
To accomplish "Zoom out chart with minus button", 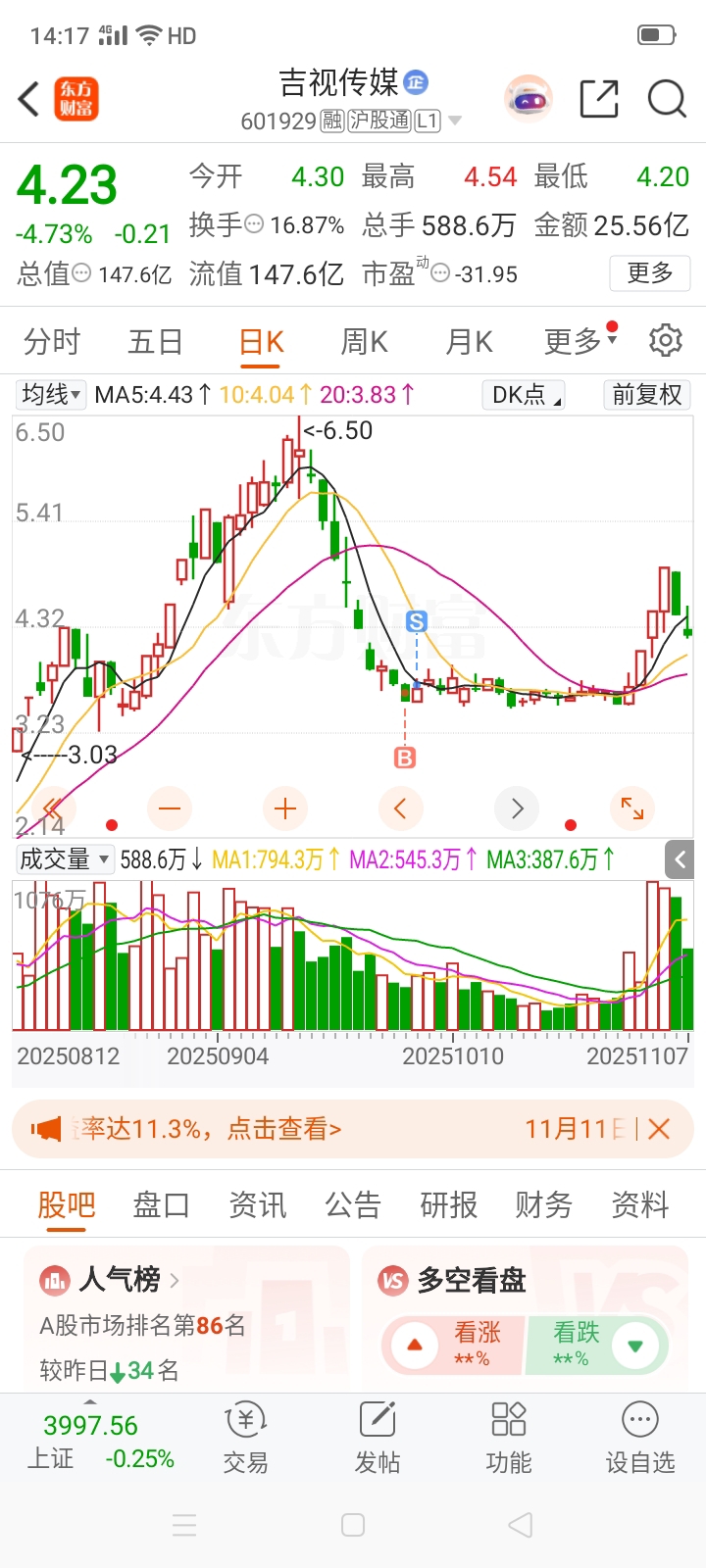I will [x=170, y=808].
